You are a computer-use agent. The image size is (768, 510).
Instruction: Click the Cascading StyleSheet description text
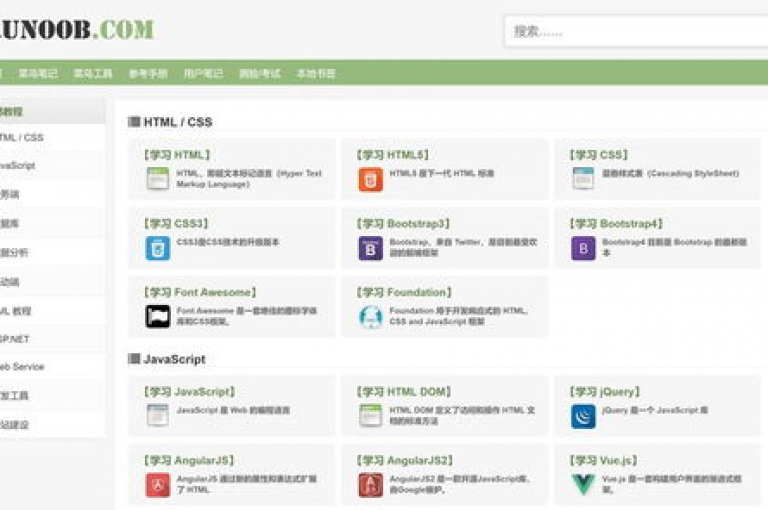(671, 173)
